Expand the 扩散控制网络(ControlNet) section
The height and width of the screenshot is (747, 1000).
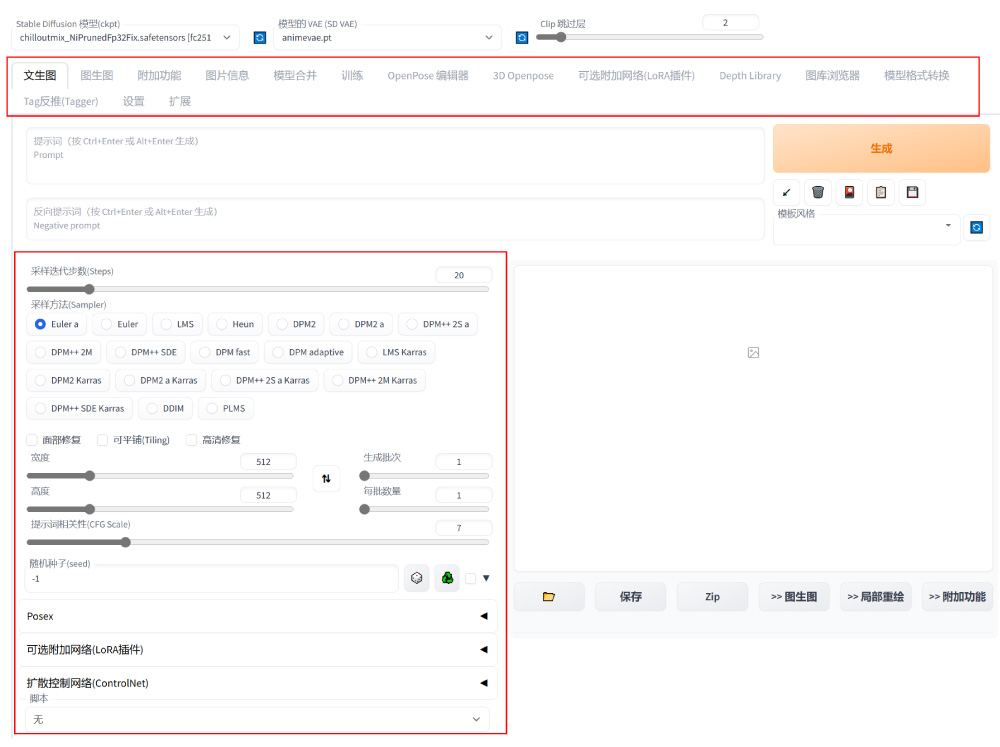(x=257, y=683)
